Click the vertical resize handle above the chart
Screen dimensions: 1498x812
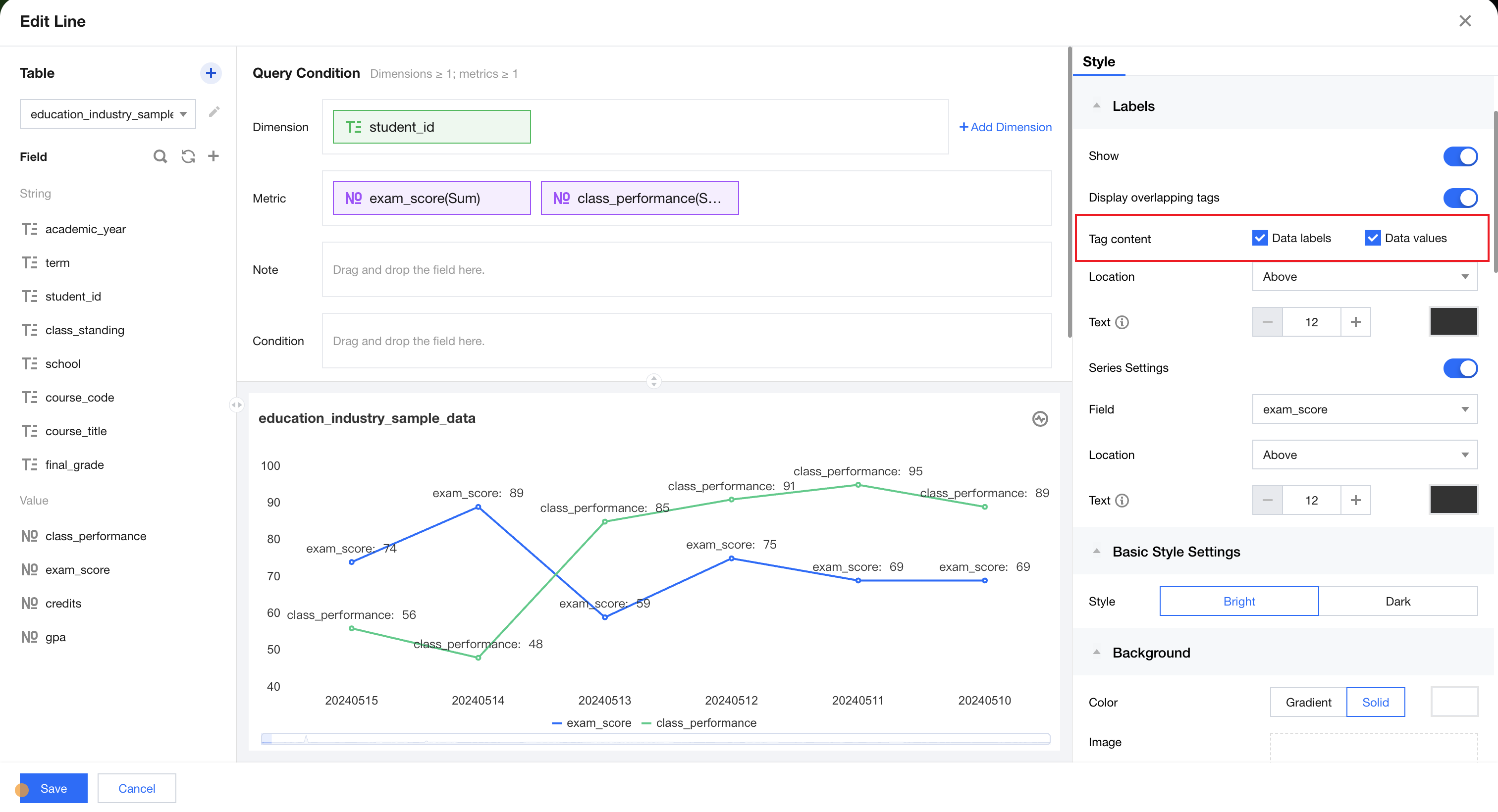coord(653,381)
